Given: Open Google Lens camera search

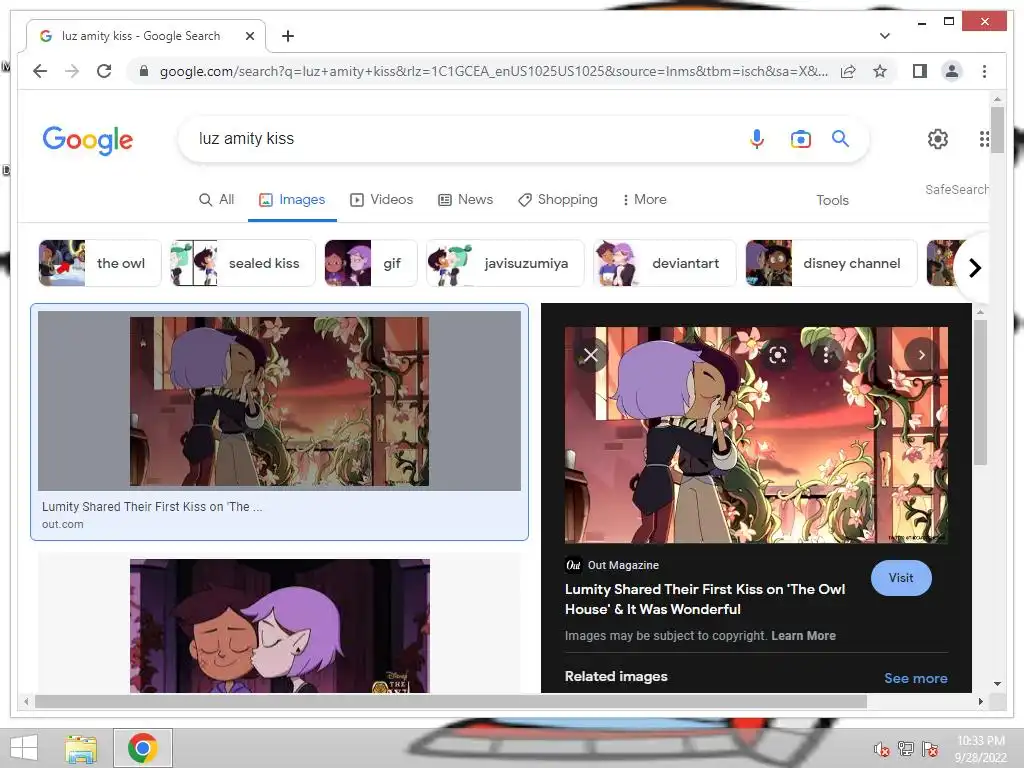Looking at the screenshot, I should [x=801, y=138].
